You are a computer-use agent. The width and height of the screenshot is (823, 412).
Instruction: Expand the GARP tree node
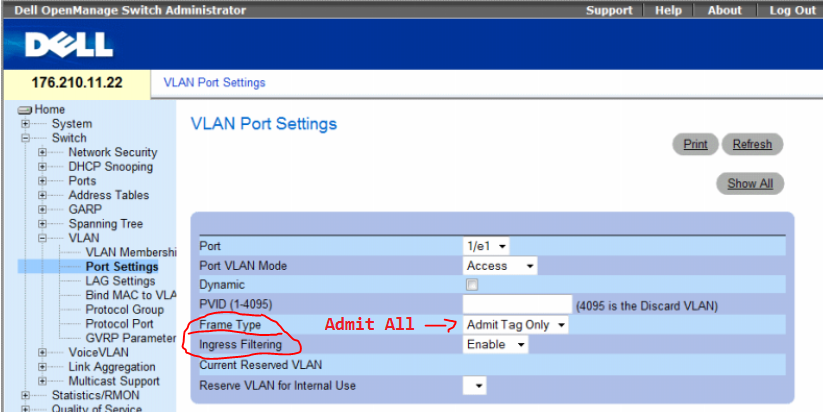tap(42, 209)
